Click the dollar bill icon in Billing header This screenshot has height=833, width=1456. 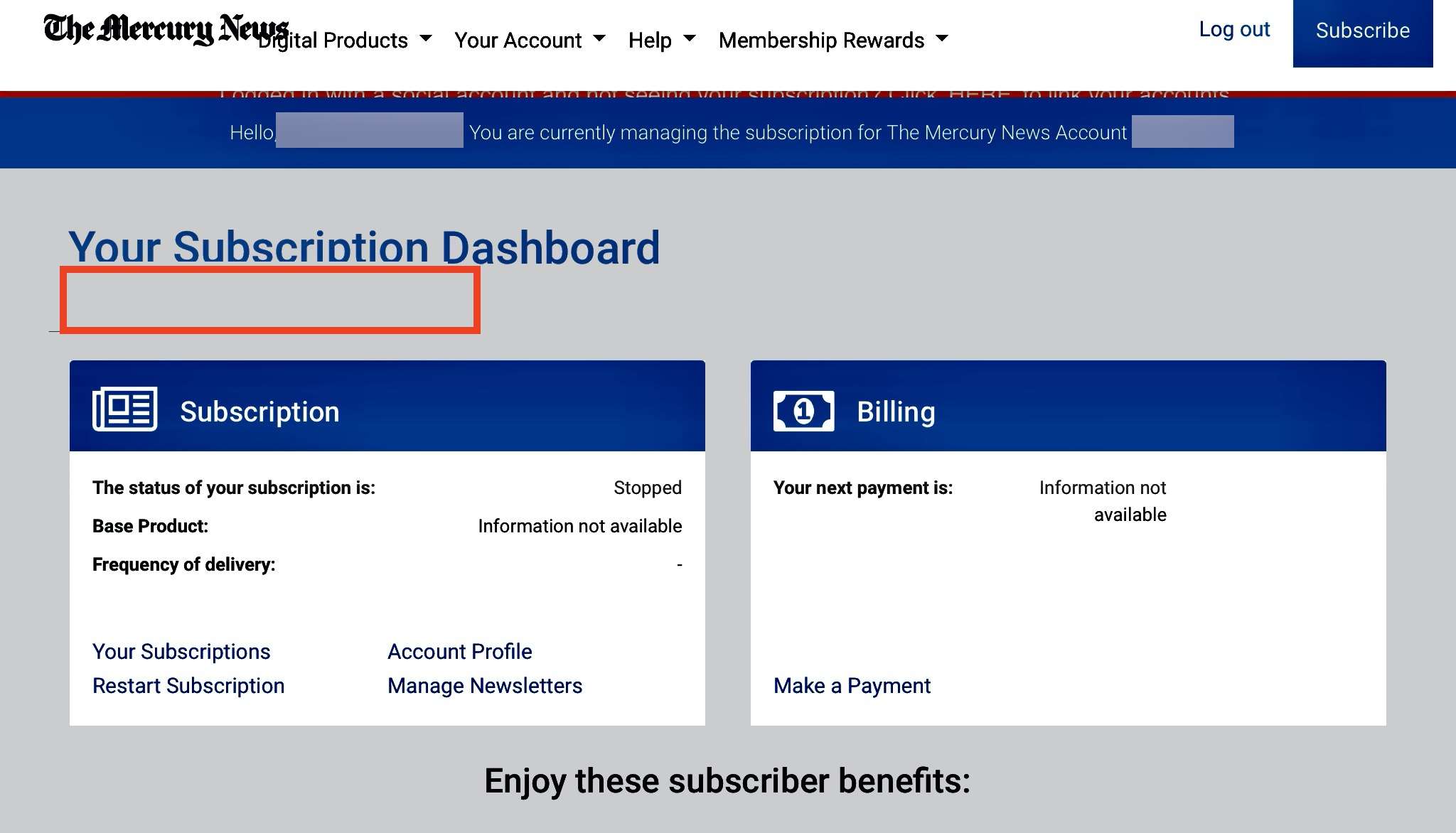(803, 411)
